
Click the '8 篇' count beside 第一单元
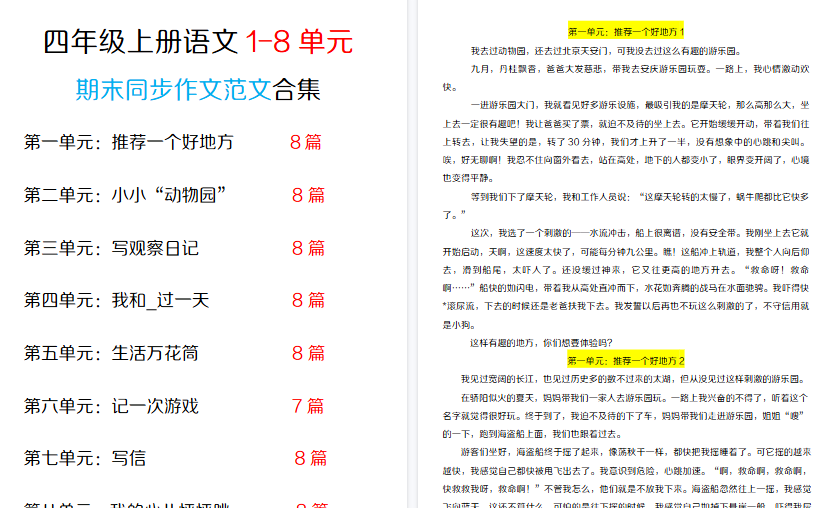point(306,142)
